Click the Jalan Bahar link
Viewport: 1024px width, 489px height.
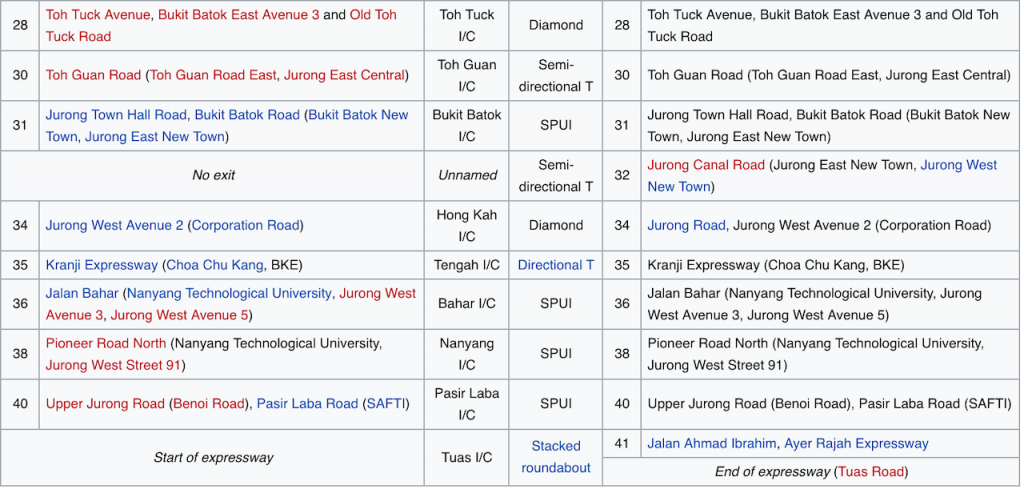pyautogui.click(x=82, y=293)
